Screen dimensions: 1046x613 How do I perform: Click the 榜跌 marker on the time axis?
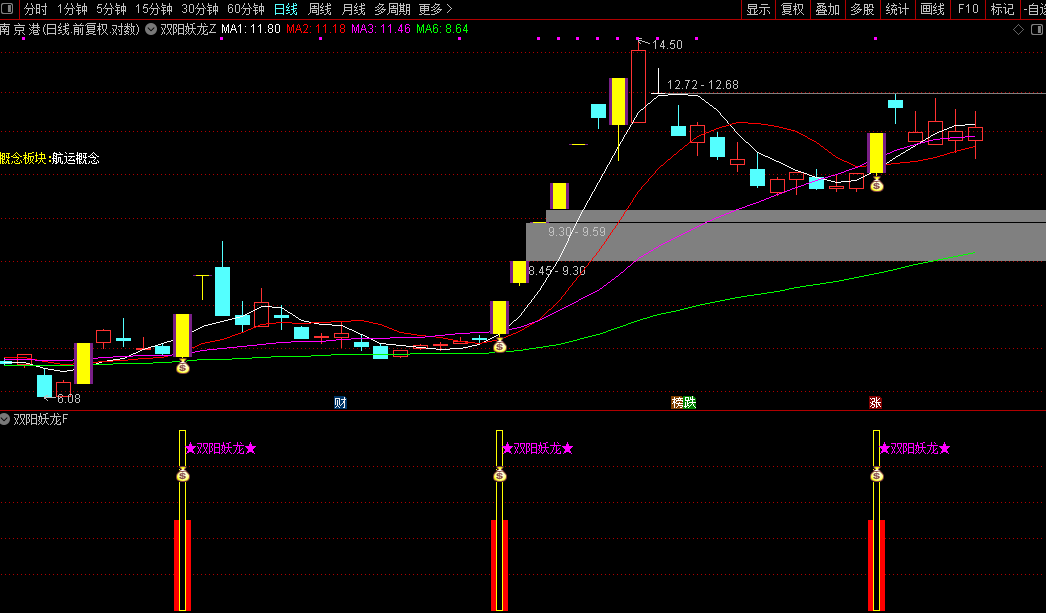(x=684, y=402)
